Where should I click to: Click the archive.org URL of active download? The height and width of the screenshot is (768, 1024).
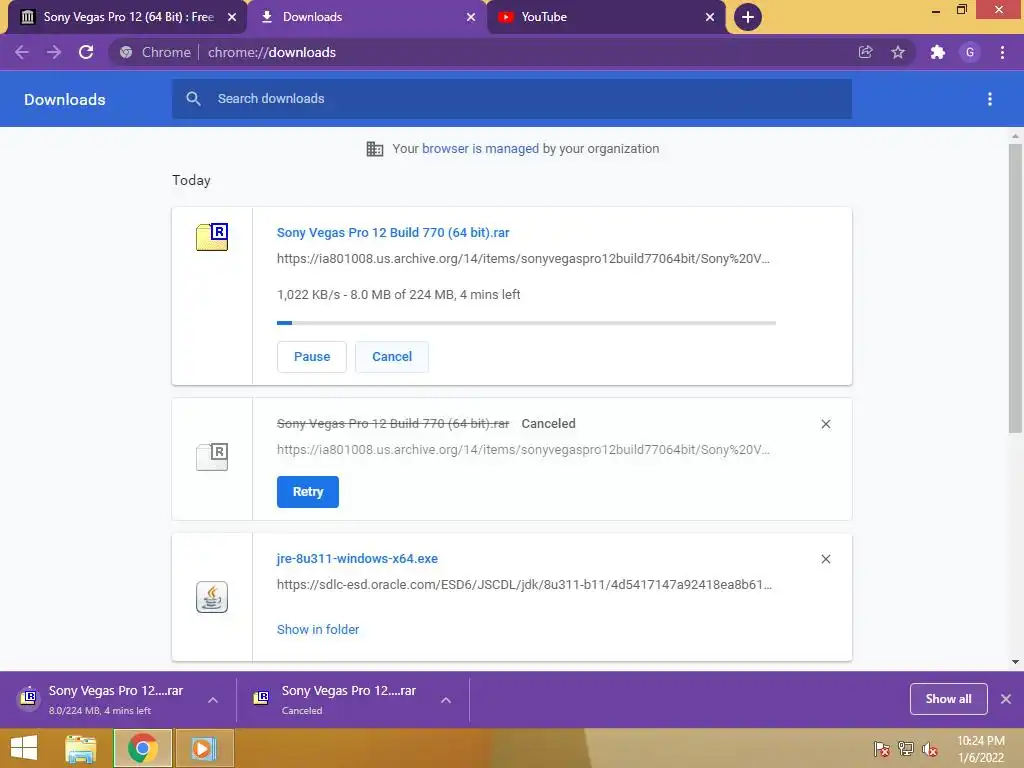coord(523,259)
